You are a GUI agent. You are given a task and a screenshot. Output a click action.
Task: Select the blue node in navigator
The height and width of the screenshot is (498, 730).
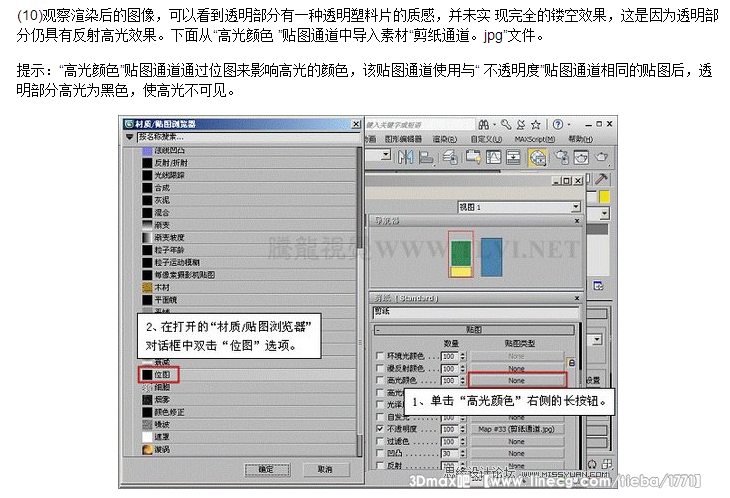point(492,257)
